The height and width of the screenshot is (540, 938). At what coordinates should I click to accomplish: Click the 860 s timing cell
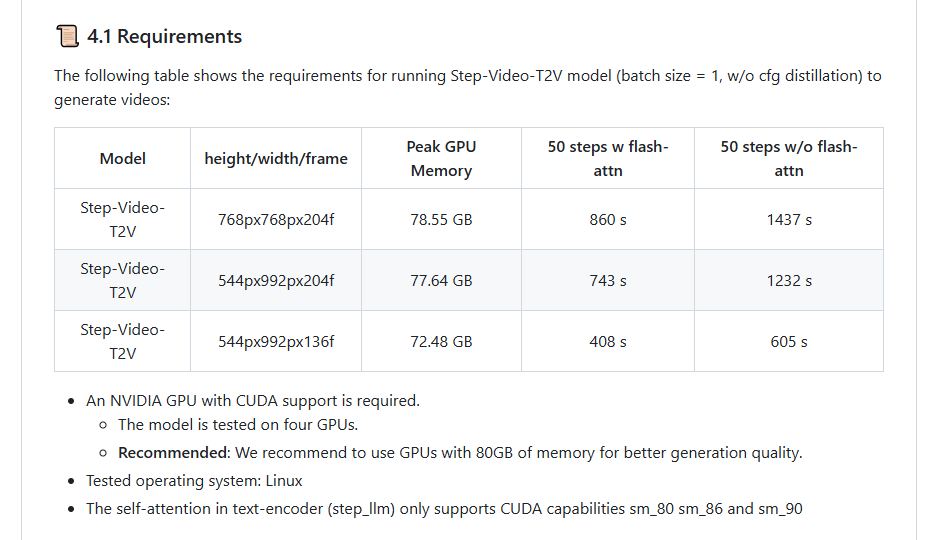pyautogui.click(x=608, y=219)
